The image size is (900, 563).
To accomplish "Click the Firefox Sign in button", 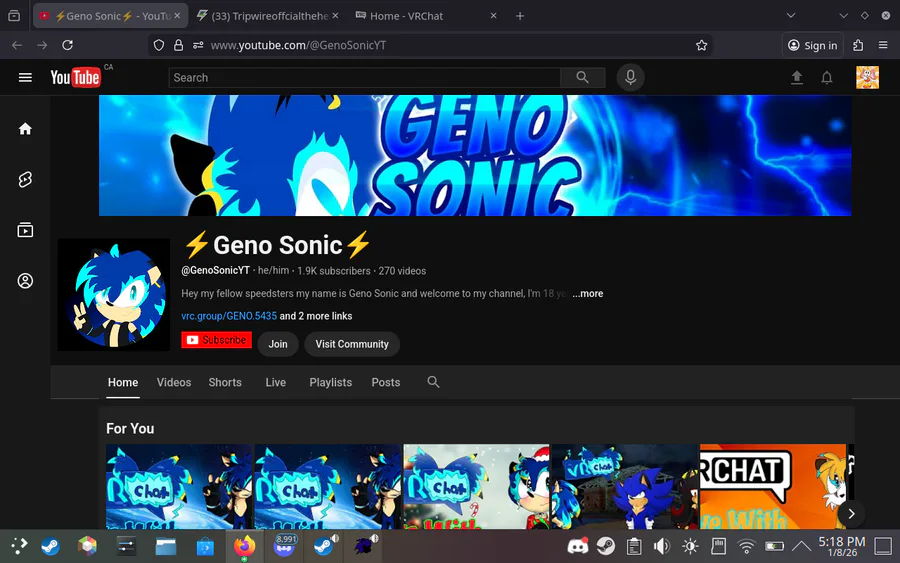I will tap(813, 45).
